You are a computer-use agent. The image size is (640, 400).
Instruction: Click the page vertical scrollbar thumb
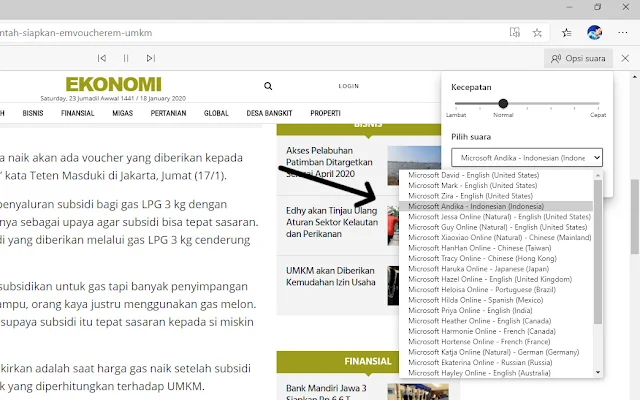(635, 216)
